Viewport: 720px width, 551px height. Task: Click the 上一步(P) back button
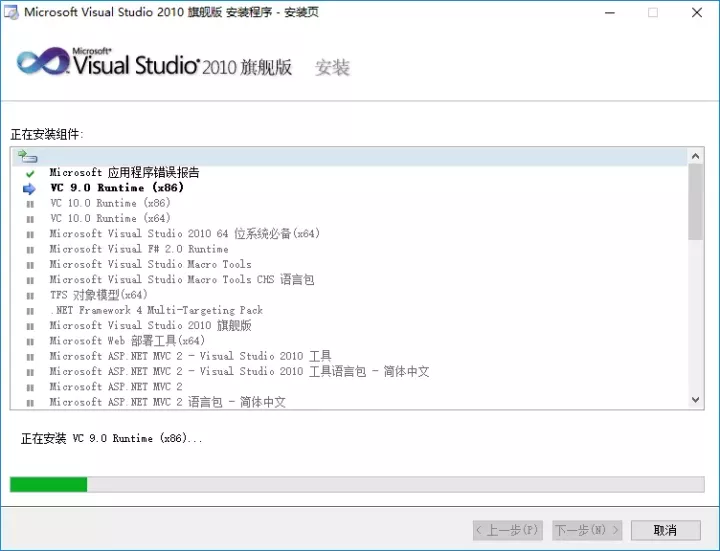point(508,530)
